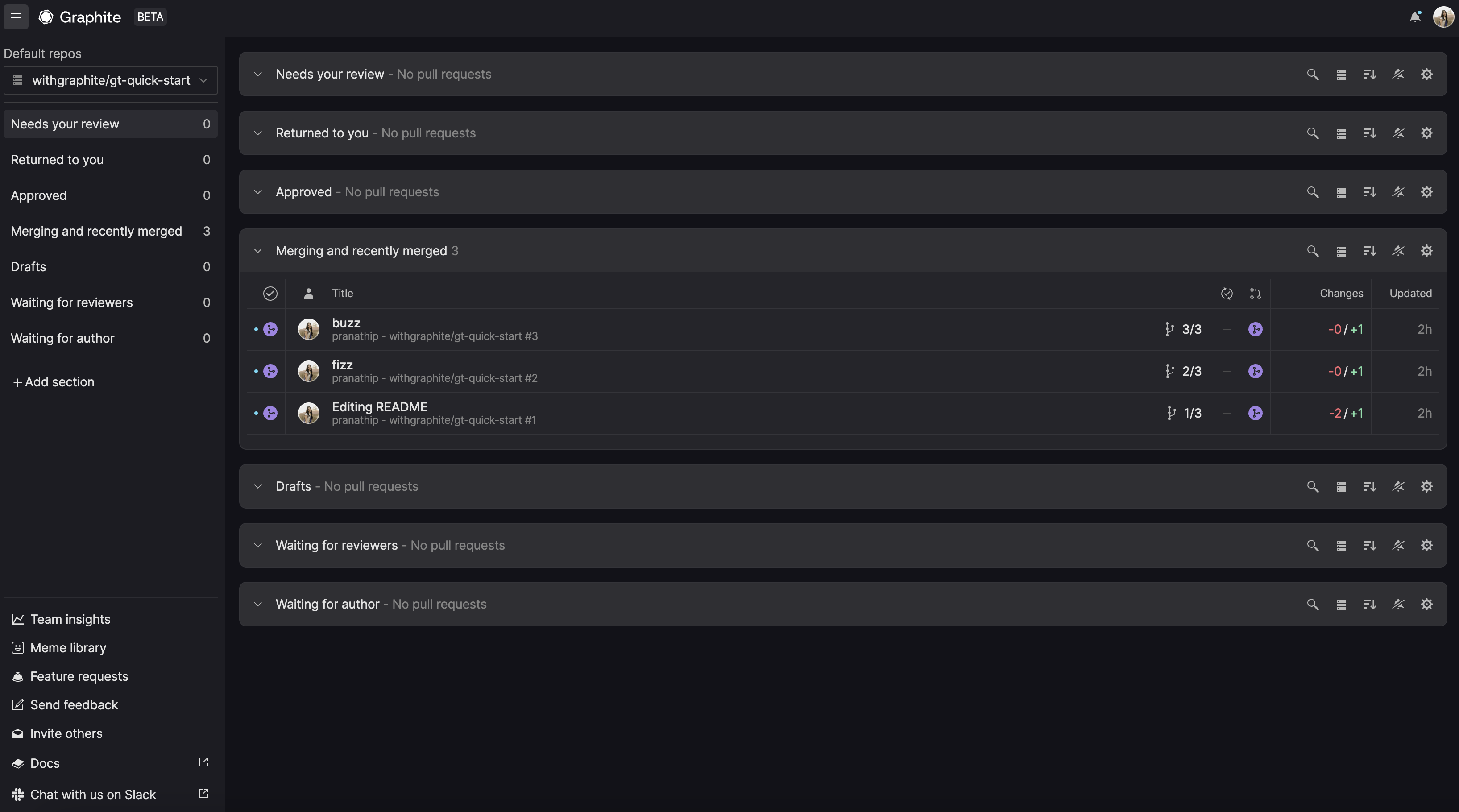Toggle hide icon in Needs your review header
This screenshot has height=812, width=1459.
click(x=1398, y=74)
